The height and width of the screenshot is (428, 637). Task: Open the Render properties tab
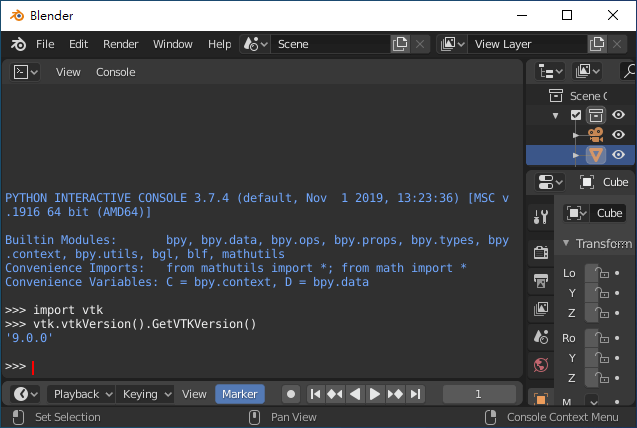(x=541, y=253)
